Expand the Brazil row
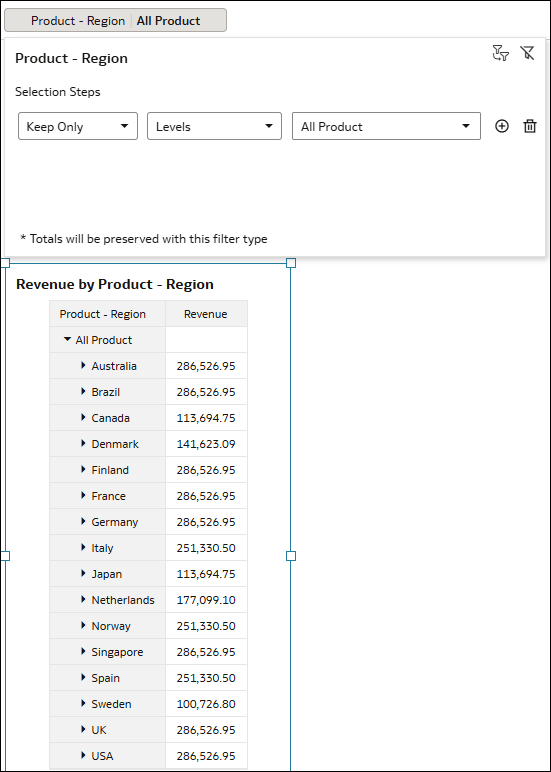The width and height of the screenshot is (551, 772). 83,391
